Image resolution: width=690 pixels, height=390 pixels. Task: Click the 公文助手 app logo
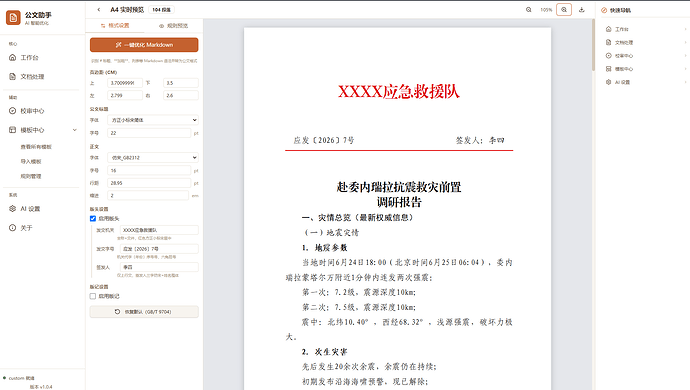pyautogui.click(x=13, y=18)
